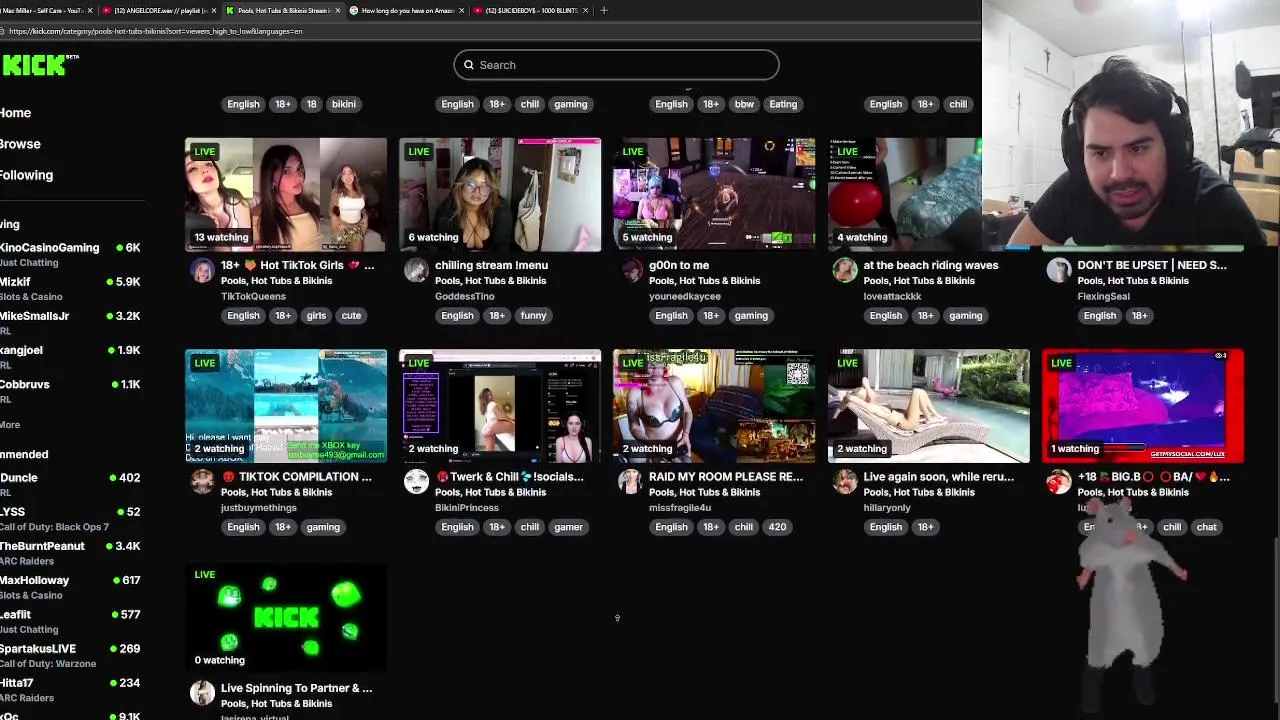Click the browser address bar URL
The width and height of the screenshot is (1280, 720).
[155, 31]
